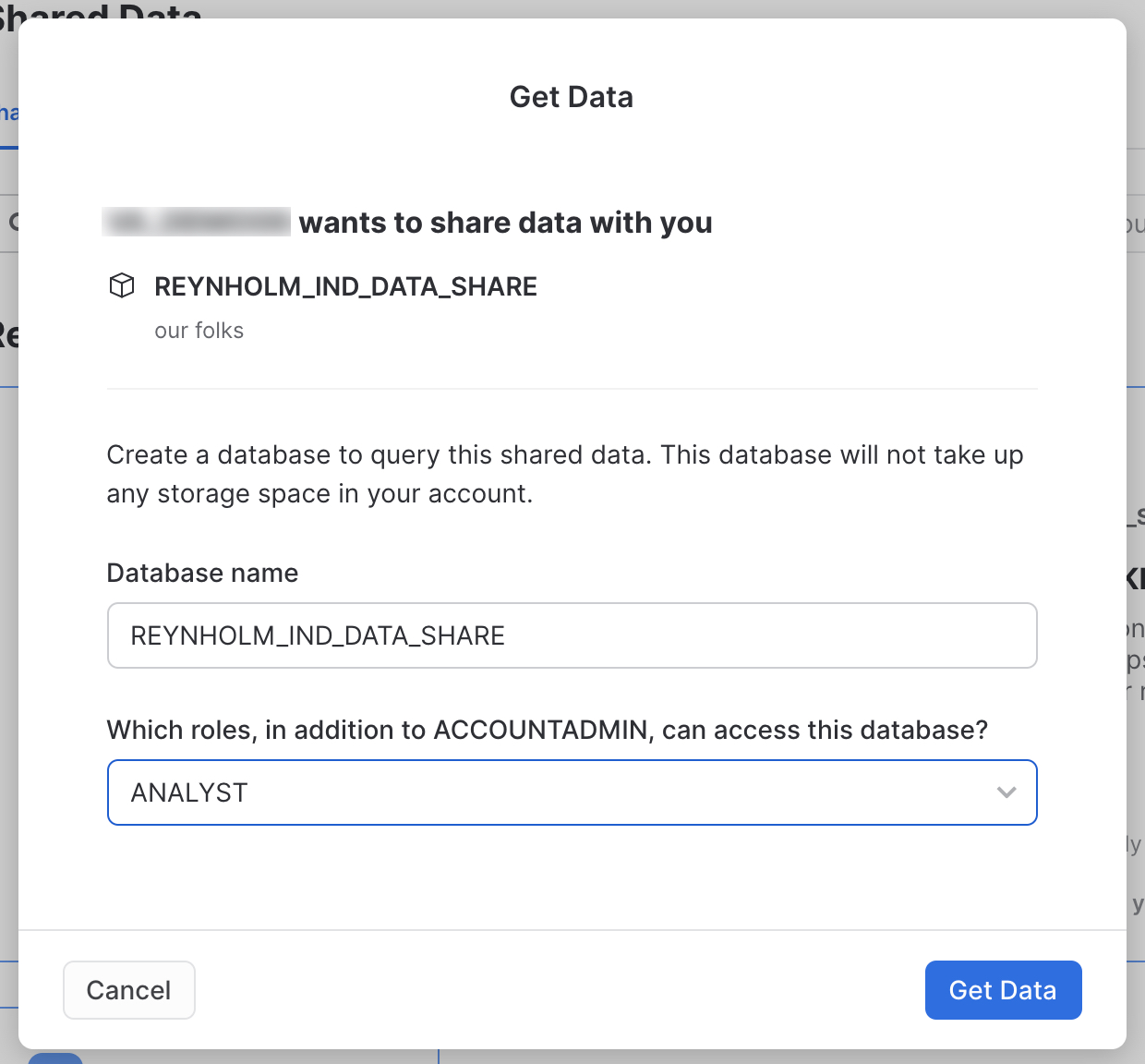Click the 'Create a database' description text
Screen dimensions: 1145x1064
564,474
